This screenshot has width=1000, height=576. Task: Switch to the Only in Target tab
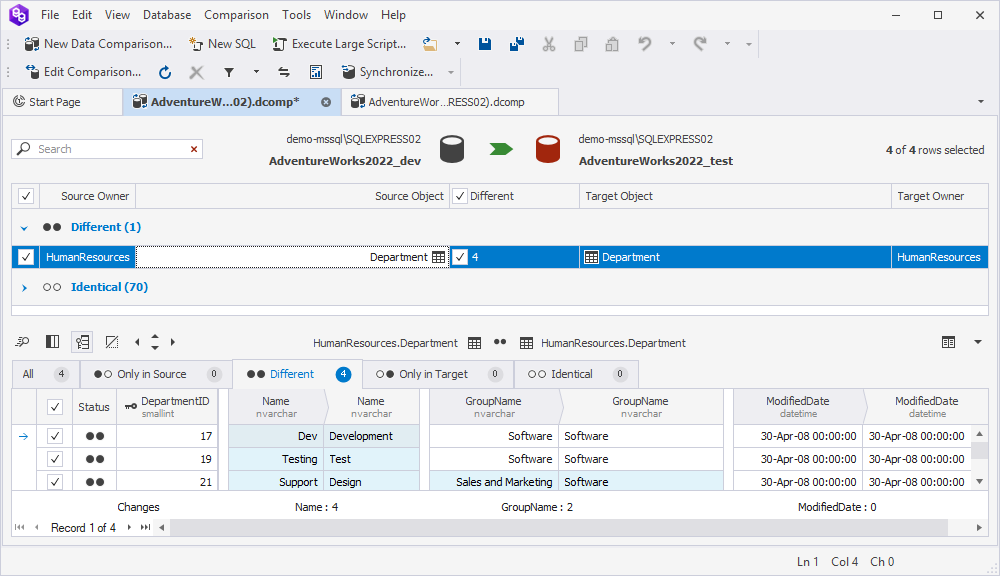pos(433,374)
